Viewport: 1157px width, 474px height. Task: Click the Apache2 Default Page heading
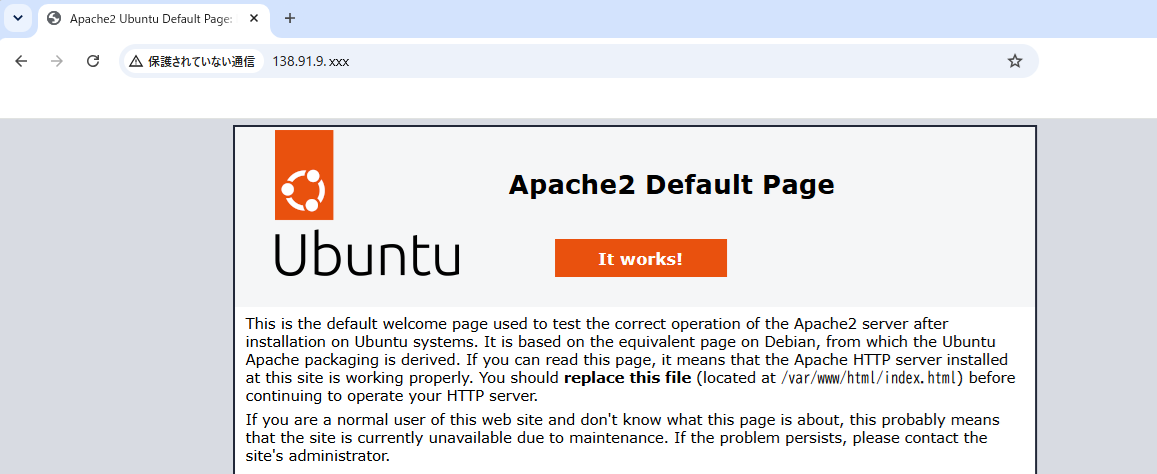pos(671,185)
